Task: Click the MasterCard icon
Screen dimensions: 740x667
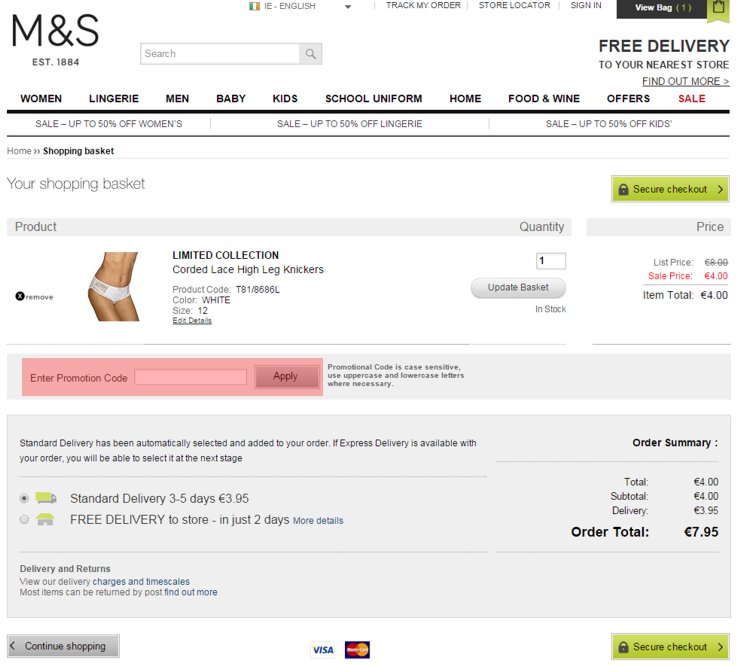Action: point(357,650)
